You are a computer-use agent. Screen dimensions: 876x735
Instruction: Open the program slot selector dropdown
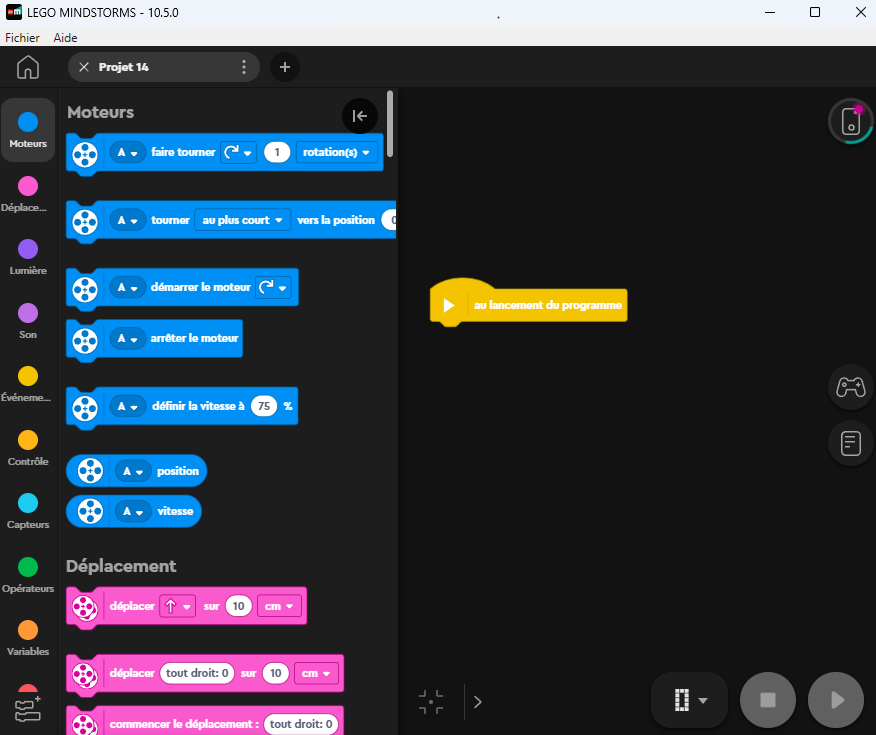[x=690, y=700]
